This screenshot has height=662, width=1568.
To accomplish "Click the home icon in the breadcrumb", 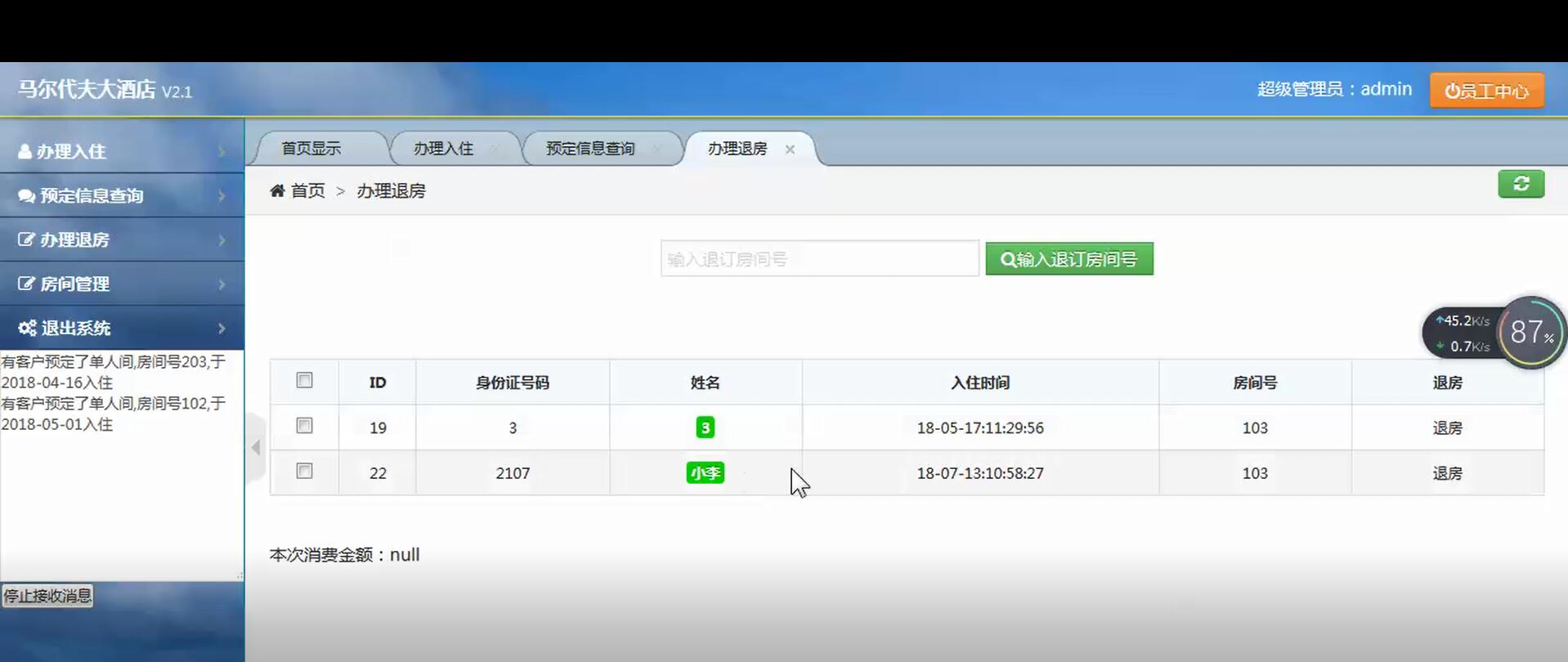I will [277, 190].
